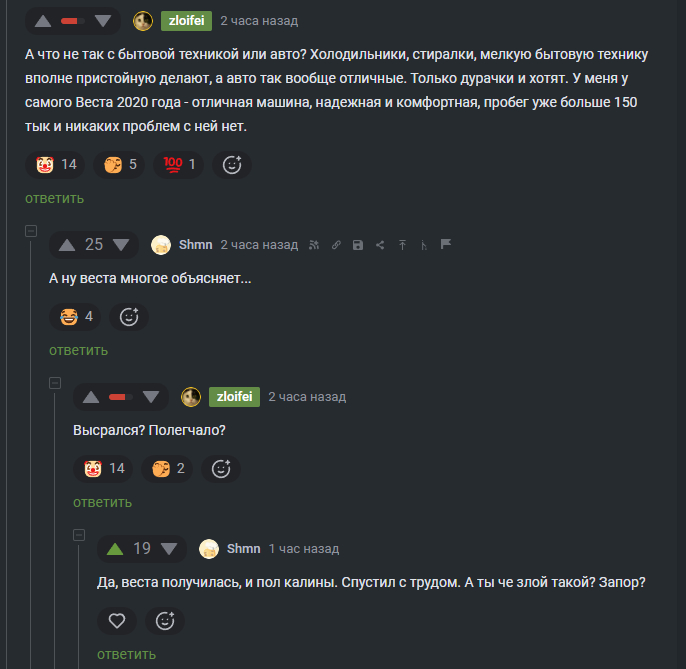Reply to the top zloifei comment
This screenshot has height=669, width=686.
point(54,199)
